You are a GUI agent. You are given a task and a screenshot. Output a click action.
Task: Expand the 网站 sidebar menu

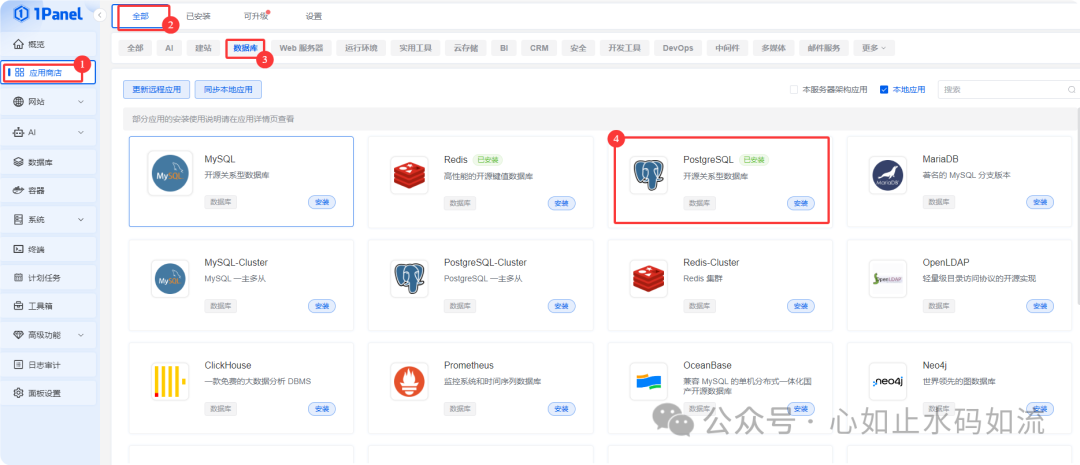pyautogui.click(x=81, y=102)
